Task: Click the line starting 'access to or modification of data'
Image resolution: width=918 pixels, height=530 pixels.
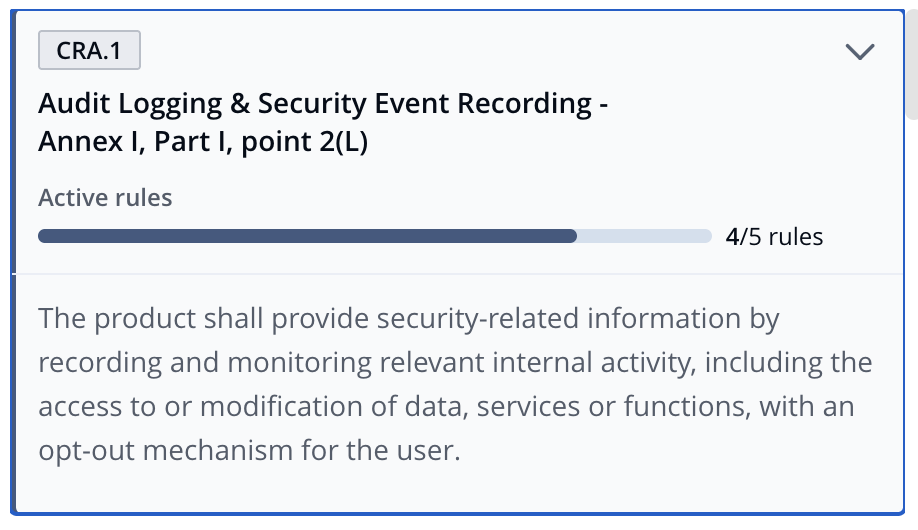Action: point(446,406)
